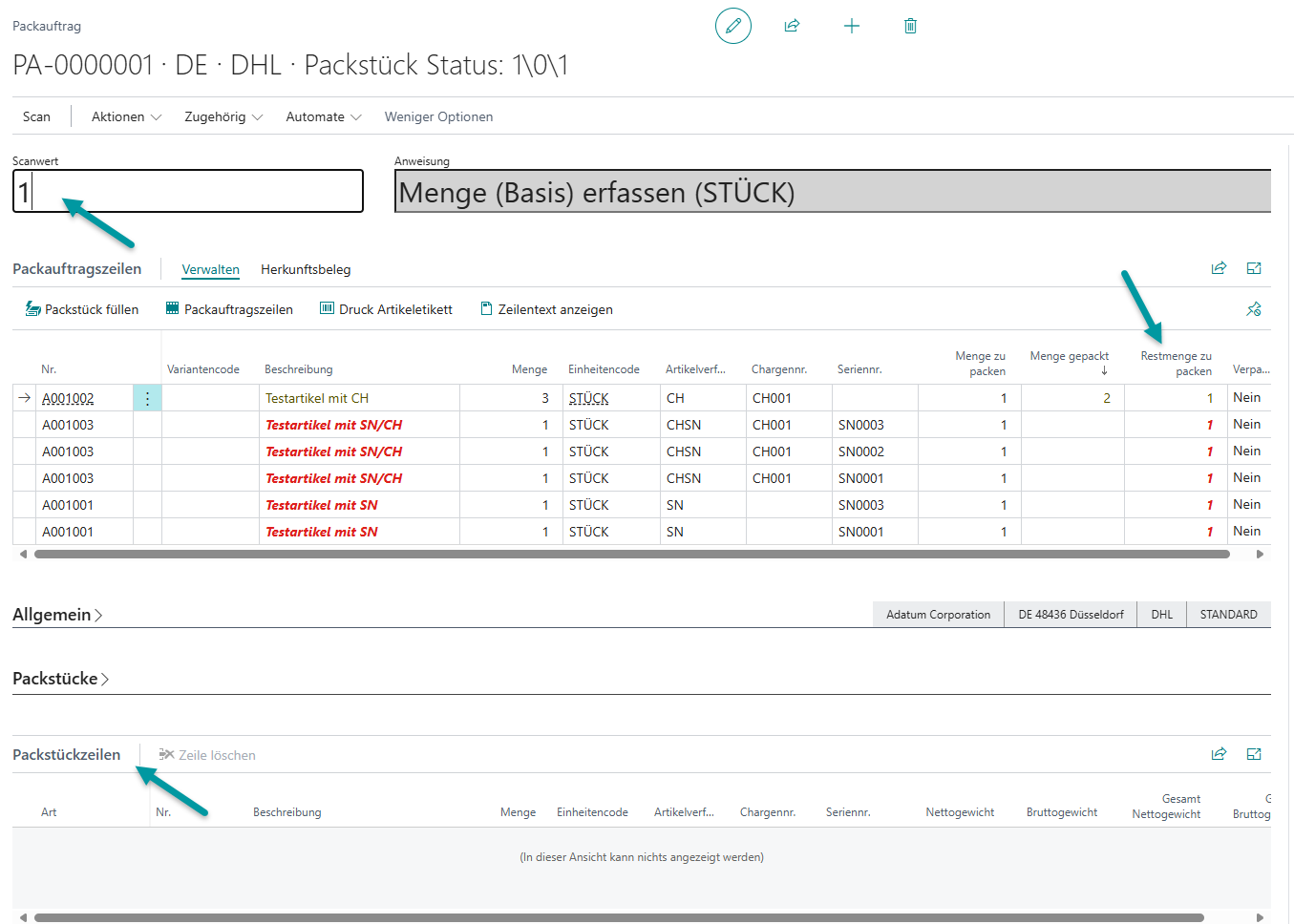Open the Zugehörig dropdown menu
Screen dimensions: 1294x924
(223, 116)
